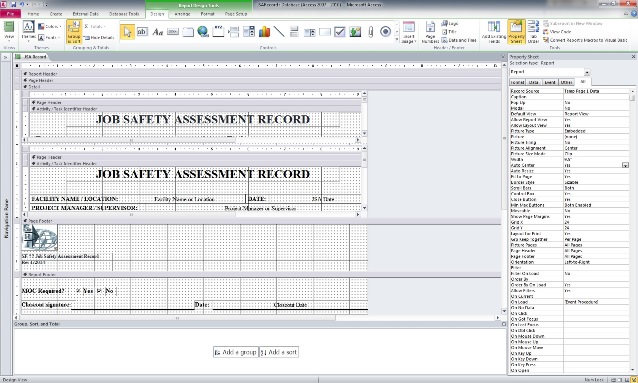Tick the No checkbox beside XIOC Required
Screen dimensions: 638x383
coord(99,291)
